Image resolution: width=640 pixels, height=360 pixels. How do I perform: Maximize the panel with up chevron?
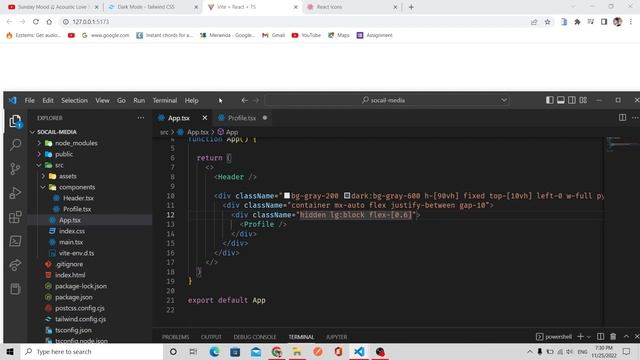tap(626, 337)
